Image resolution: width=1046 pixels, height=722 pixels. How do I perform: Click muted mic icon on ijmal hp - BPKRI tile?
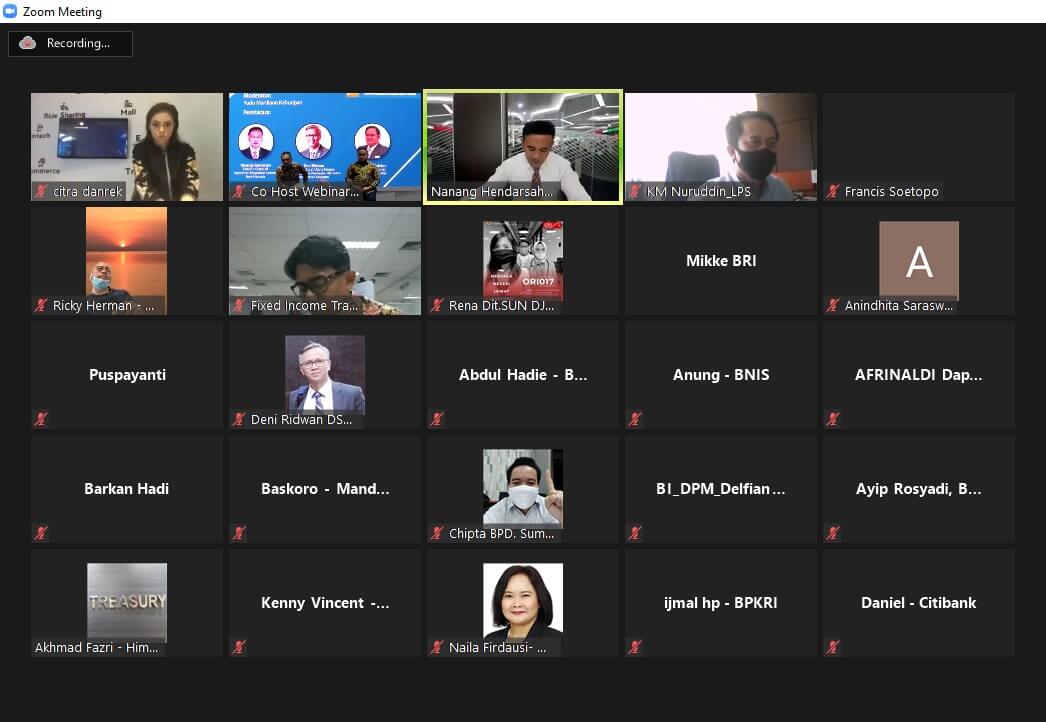click(x=635, y=647)
